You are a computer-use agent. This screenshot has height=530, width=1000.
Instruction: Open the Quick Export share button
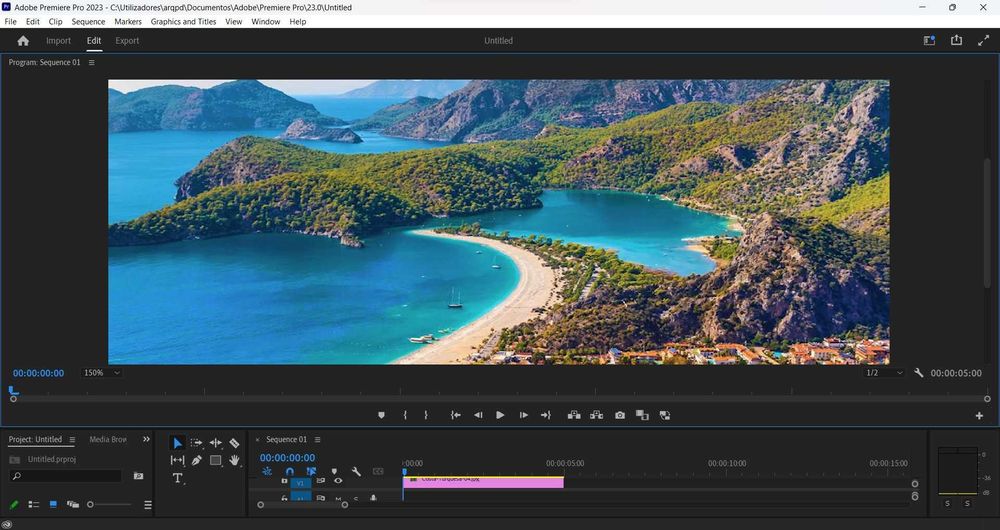pyautogui.click(x=956, y=41)
